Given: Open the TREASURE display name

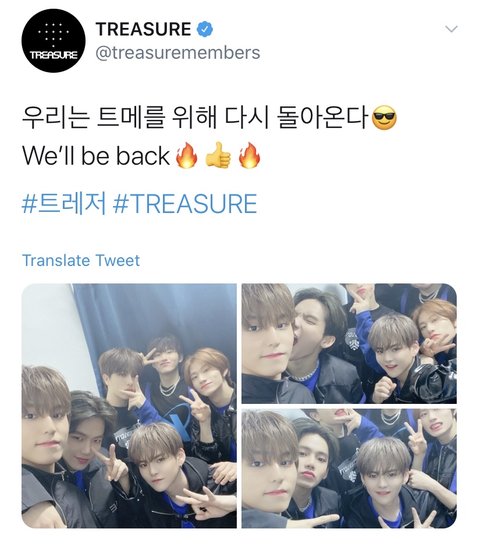Looking at the screenshot, I should [144, 29].
